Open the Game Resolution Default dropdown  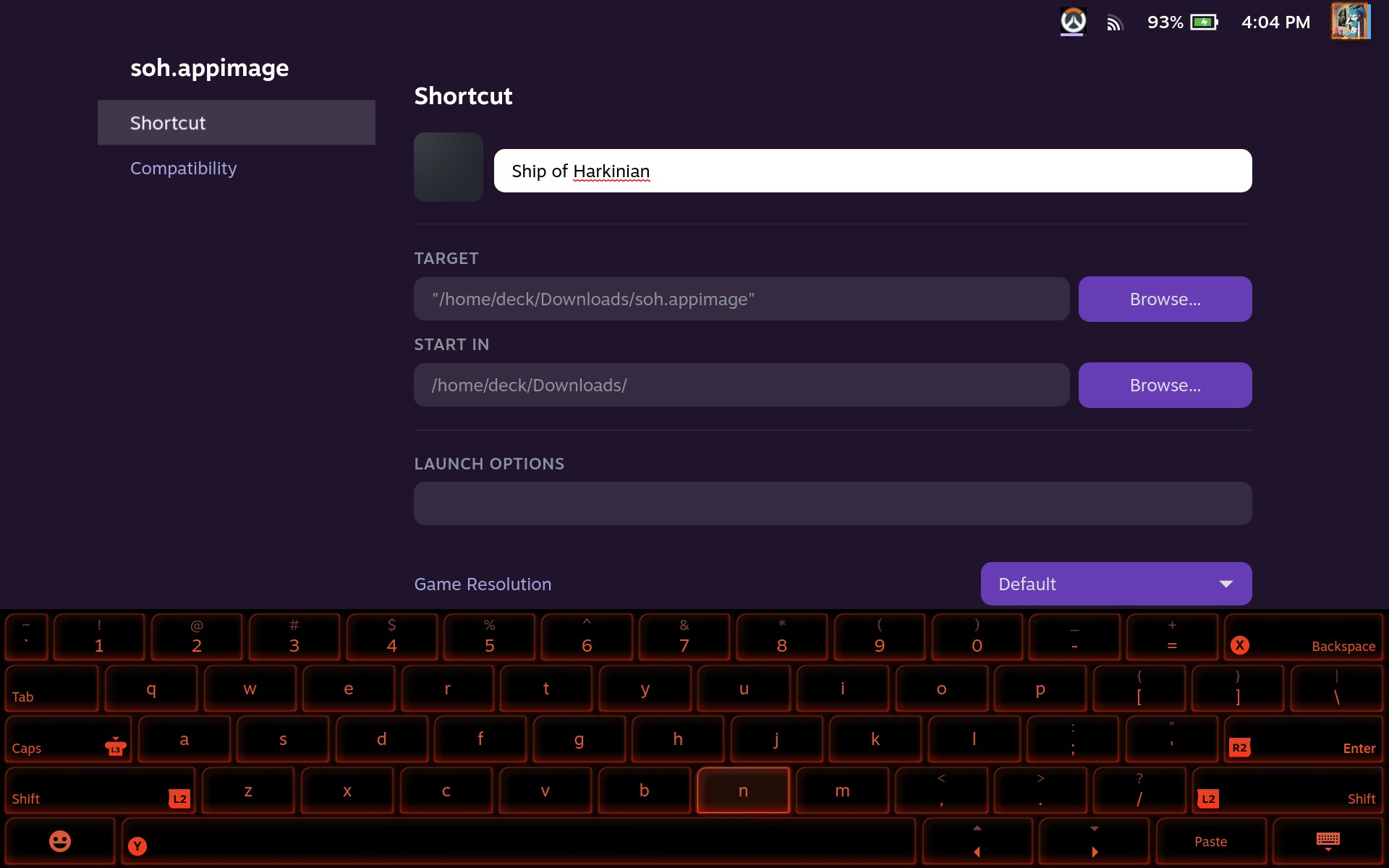pos(1116,584)
